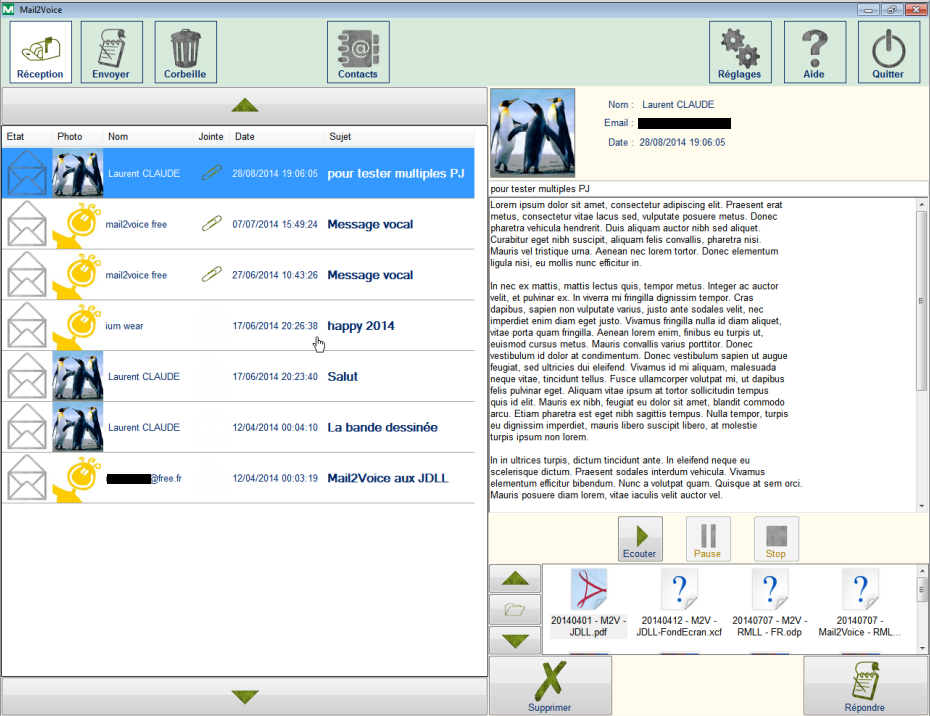Open the attachments folder button
This screenshot has height=716, width=930.
tap(515, 609)
